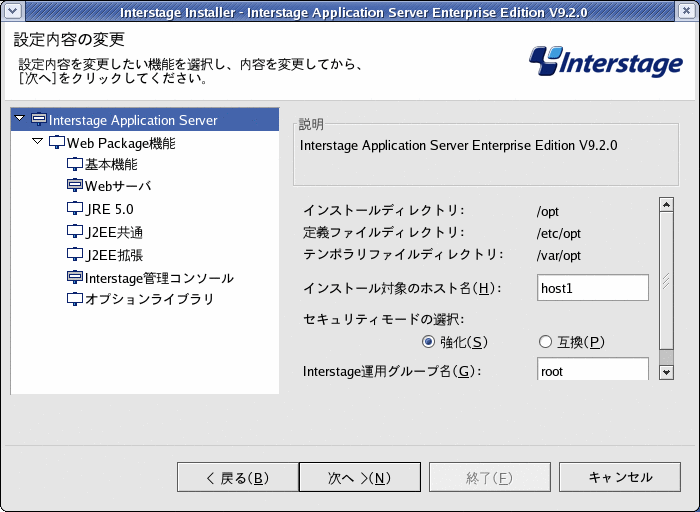This screenshot has width=700, height=512.
Task: Click the Interstage運用グループ名 input field
Action: (x=593, y=369)
